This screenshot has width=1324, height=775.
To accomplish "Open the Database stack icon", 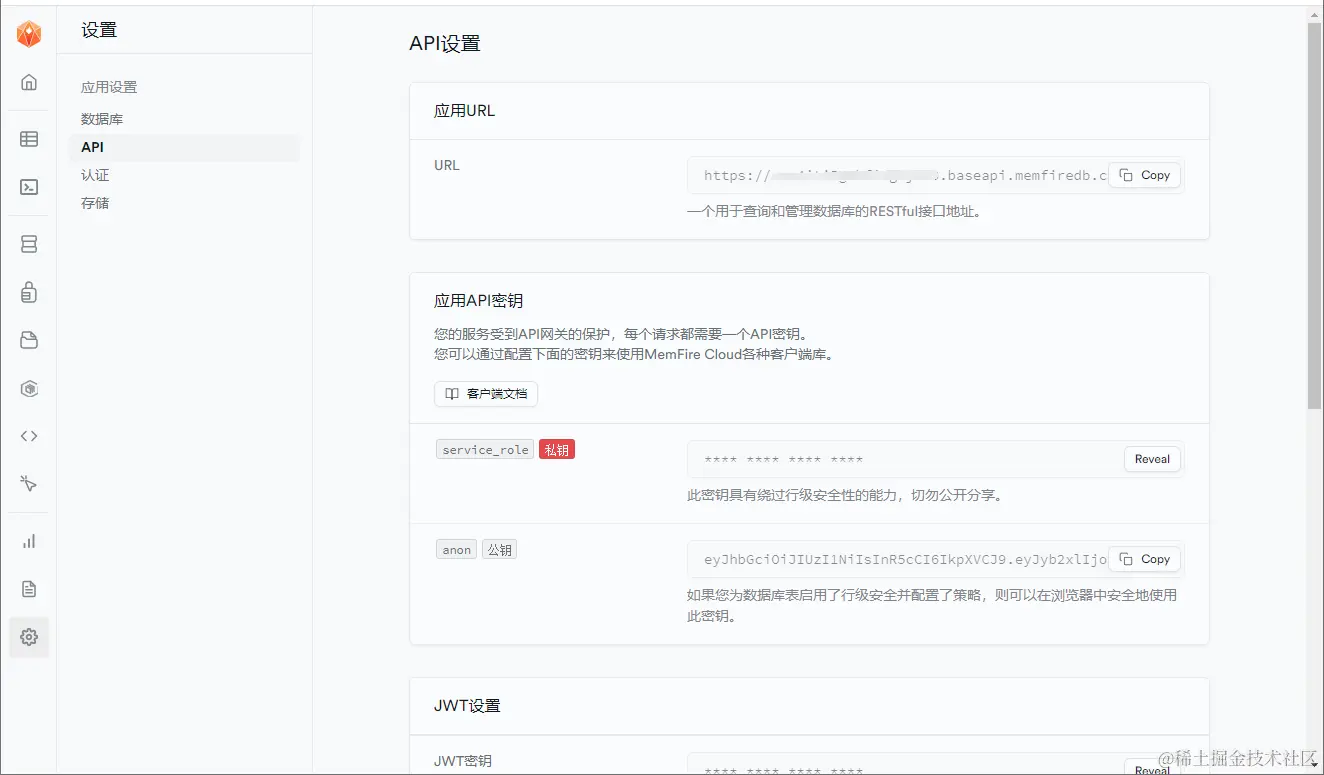I will (x=29, y=244).
